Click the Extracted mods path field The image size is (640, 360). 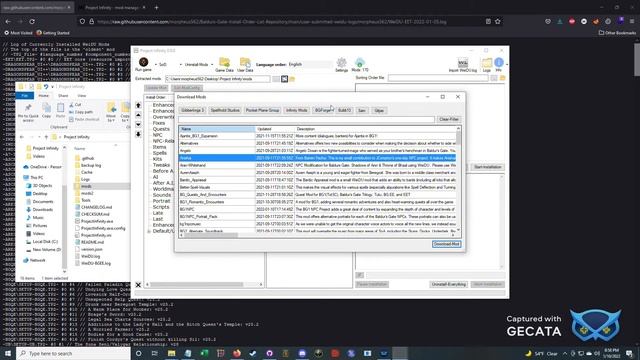tap(217, 79)
